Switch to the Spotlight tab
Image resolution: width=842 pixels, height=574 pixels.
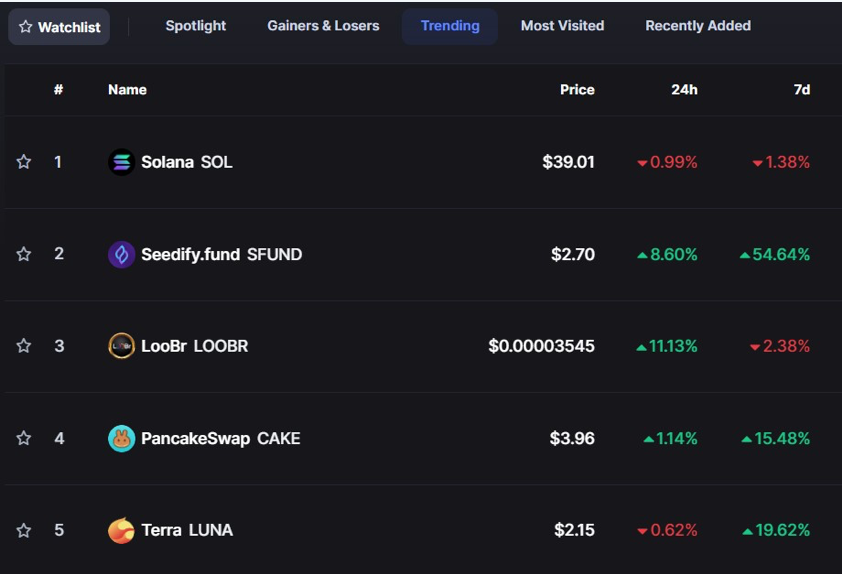(x=196, y=26)
